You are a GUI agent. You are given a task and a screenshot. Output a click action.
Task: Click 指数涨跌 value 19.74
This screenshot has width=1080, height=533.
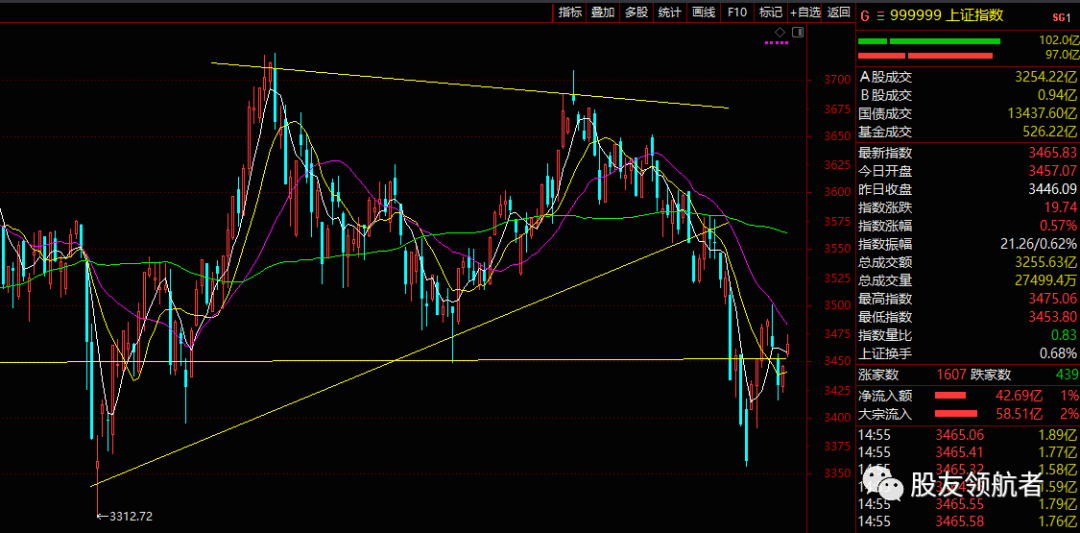[1061, 207]
